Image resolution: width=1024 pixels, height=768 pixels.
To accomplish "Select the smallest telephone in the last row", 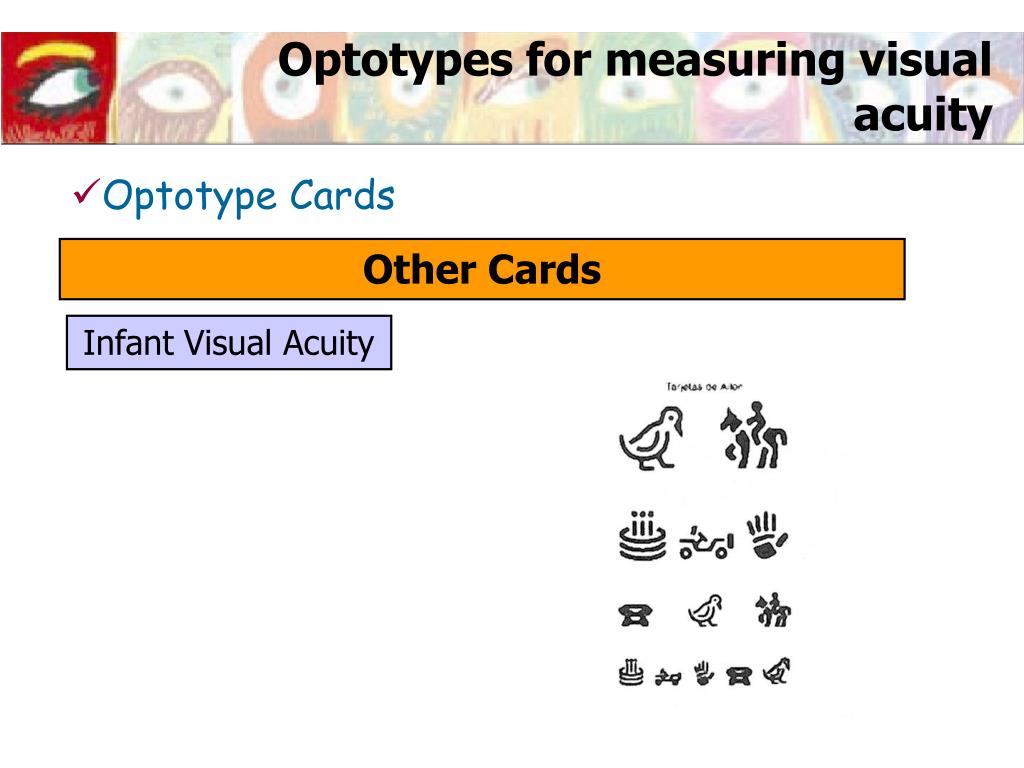I will [739, 676].
